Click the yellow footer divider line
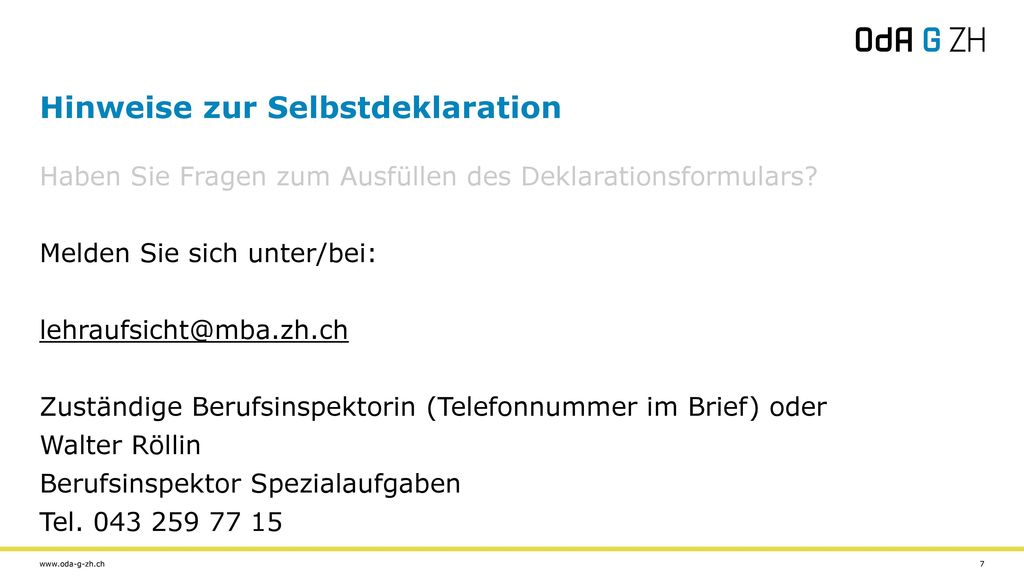The width and height of the screenshot is (1024, 576). click(x=512, y=549)
